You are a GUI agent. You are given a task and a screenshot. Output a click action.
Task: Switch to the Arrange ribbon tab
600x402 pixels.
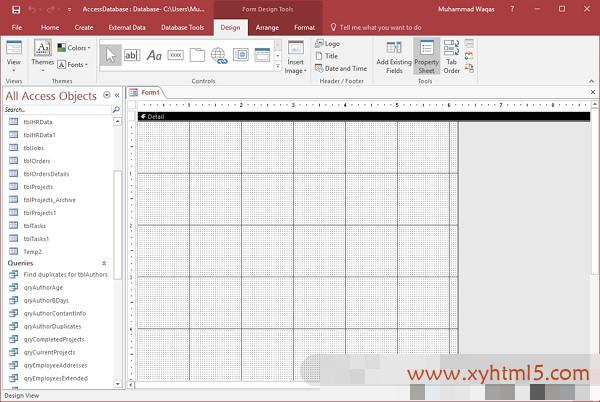[x=267, y=28]
